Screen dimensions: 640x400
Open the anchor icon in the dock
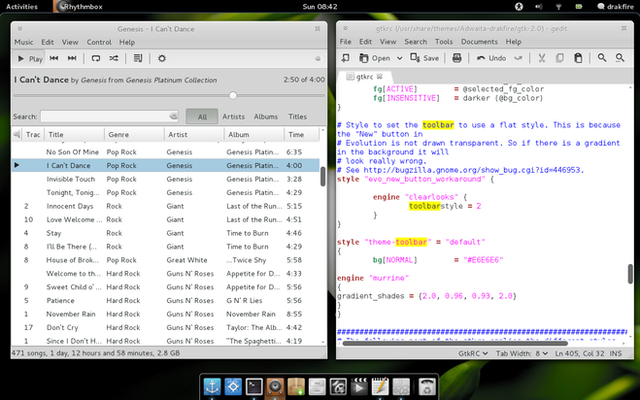coord(212,387)
